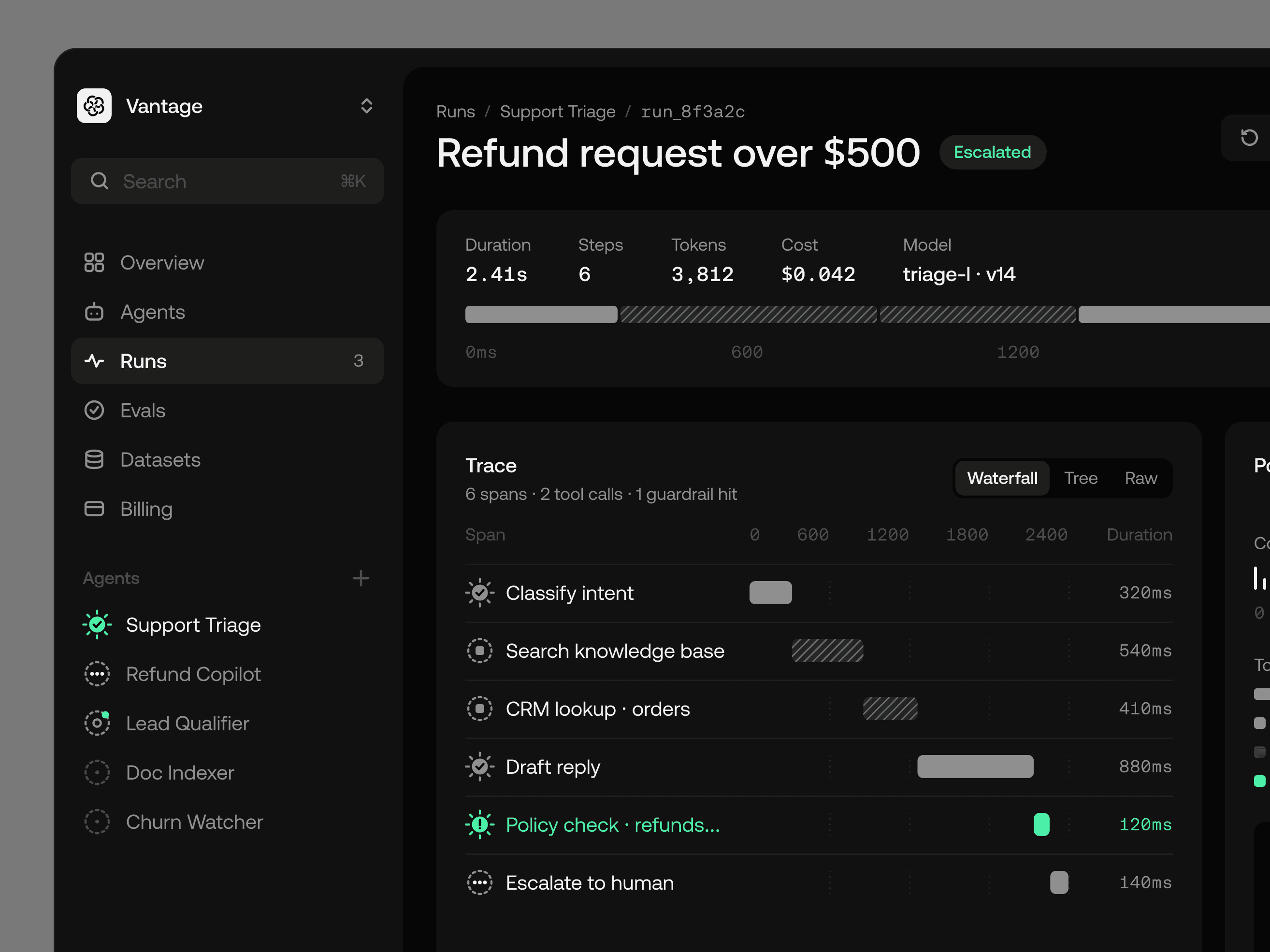Click the Tokens value 3,812
This screenshot has height=952, width=1270.
tap(702, 274)
